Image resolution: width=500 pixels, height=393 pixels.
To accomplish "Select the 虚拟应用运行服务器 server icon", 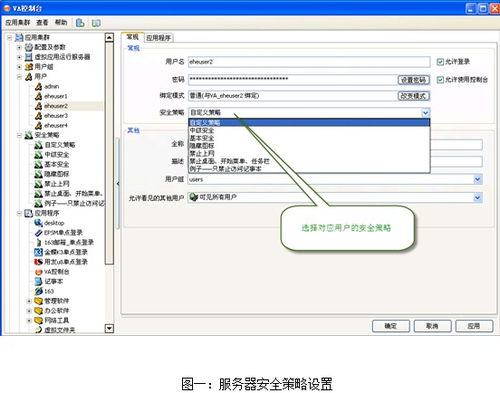I will pyautogui.click(x=29, y=57).
